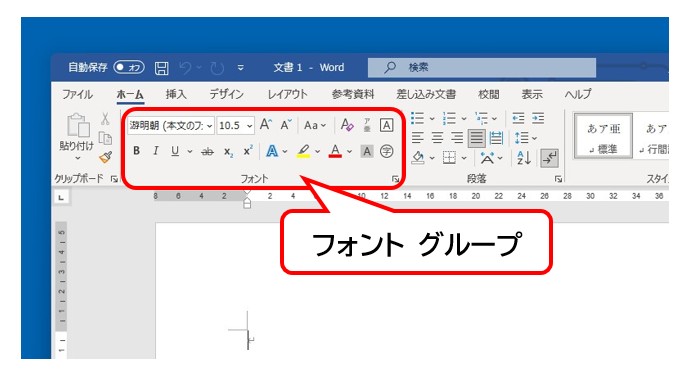Click the Save icon in title bar

(x=162, y=68)
